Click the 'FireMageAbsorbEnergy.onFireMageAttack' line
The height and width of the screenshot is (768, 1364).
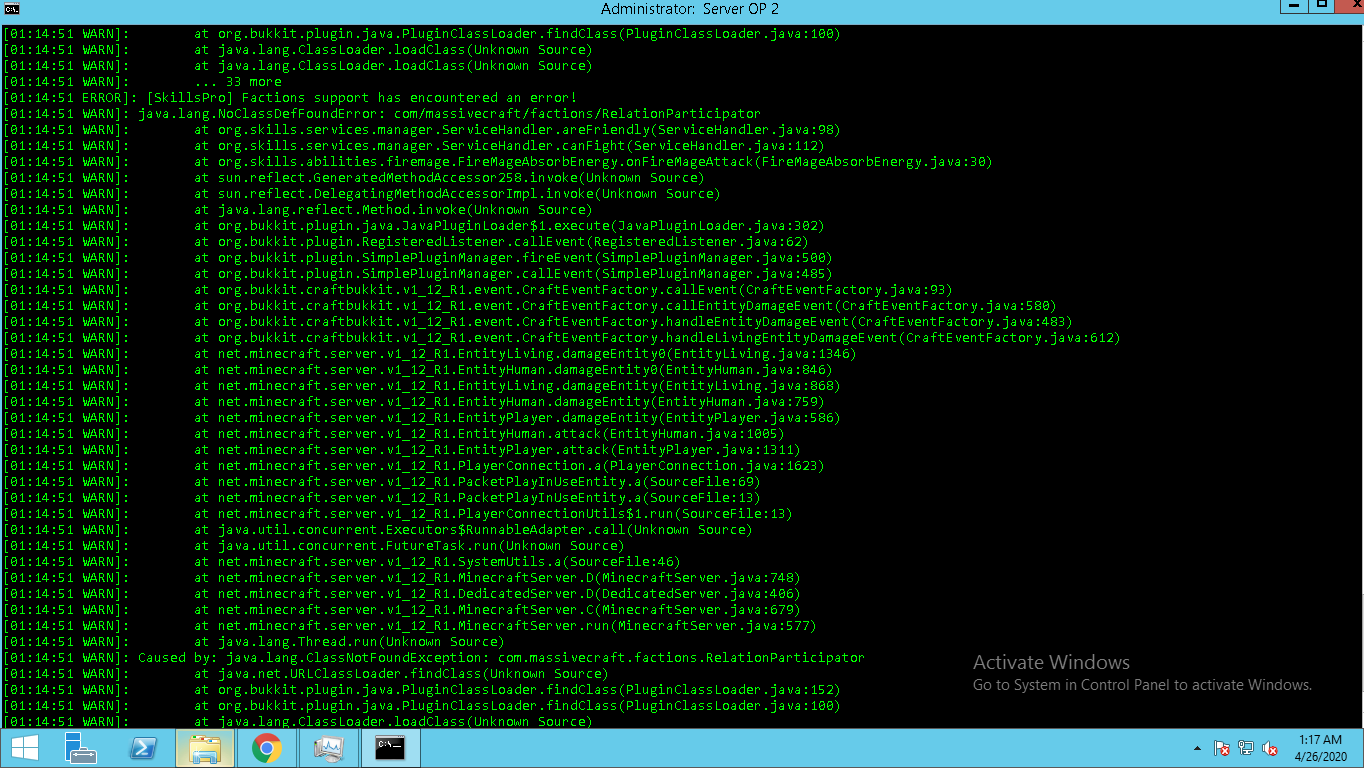tap(497, 162)
